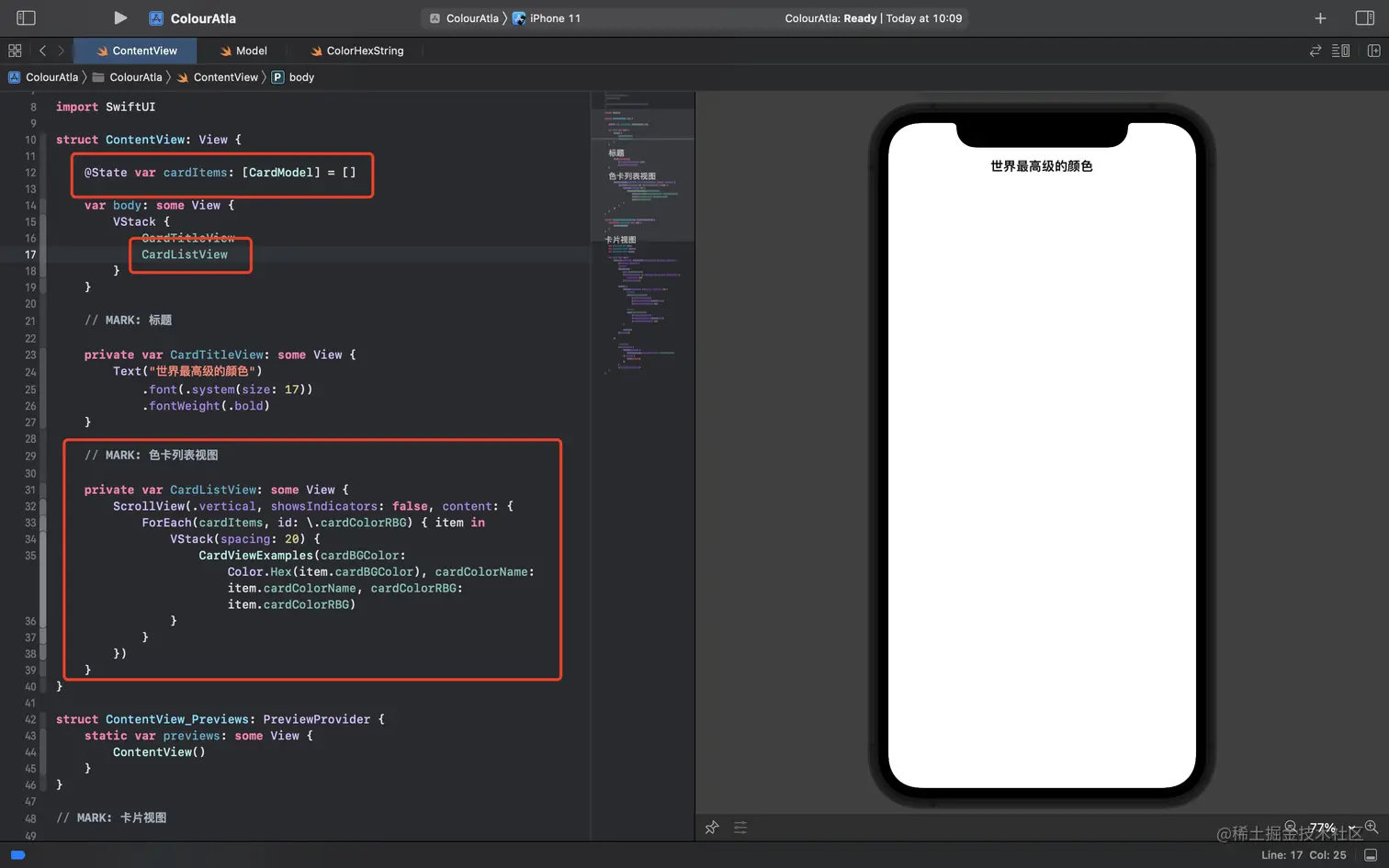The width and height of the screenshot is (1389, 868).
Task: Click '// MARK: 色卡列表视图' comment
Action: (x=152, y=455)
